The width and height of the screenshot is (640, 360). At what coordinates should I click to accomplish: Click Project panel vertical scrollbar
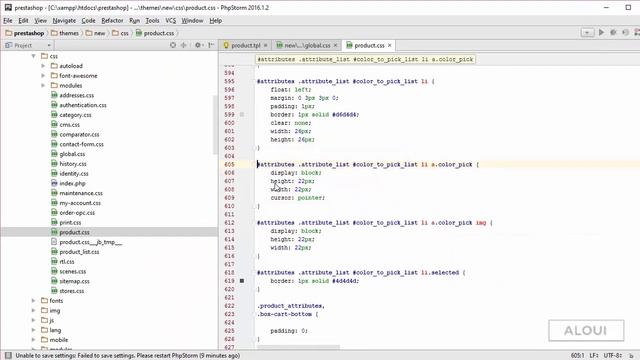click(215, 125)
